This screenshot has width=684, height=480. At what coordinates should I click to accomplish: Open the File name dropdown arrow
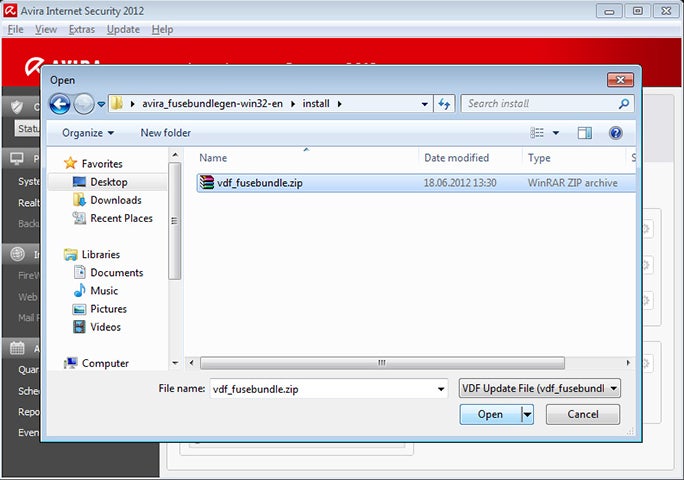click(441, 389)
